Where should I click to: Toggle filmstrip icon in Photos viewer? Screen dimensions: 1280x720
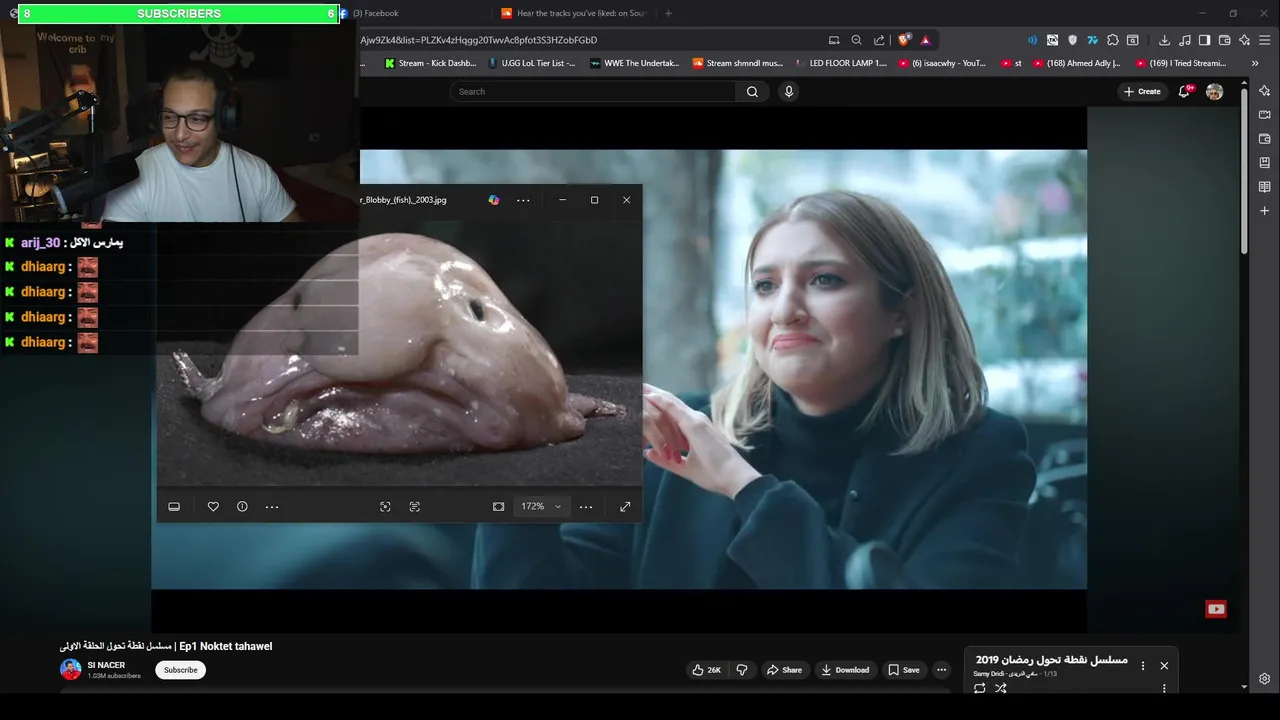click(x=174, y=507)
